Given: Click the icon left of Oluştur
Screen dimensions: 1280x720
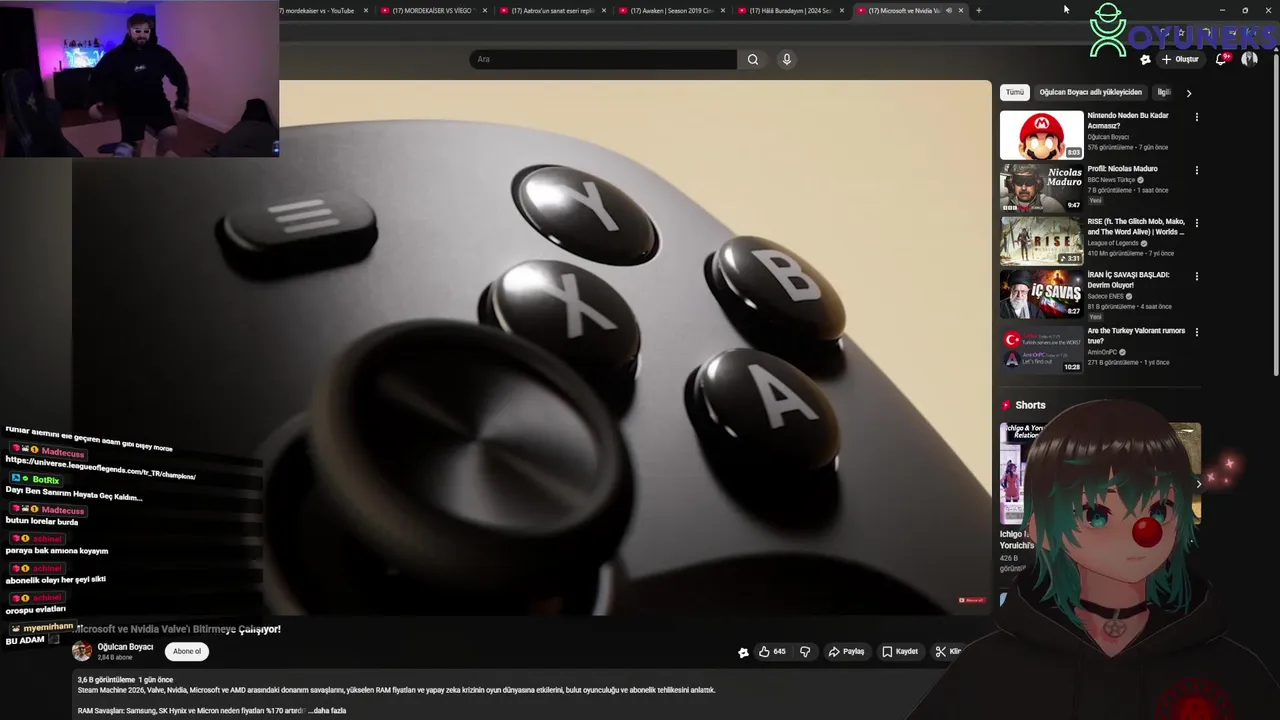Looking at the screenshot, I should click(1146, 59).
